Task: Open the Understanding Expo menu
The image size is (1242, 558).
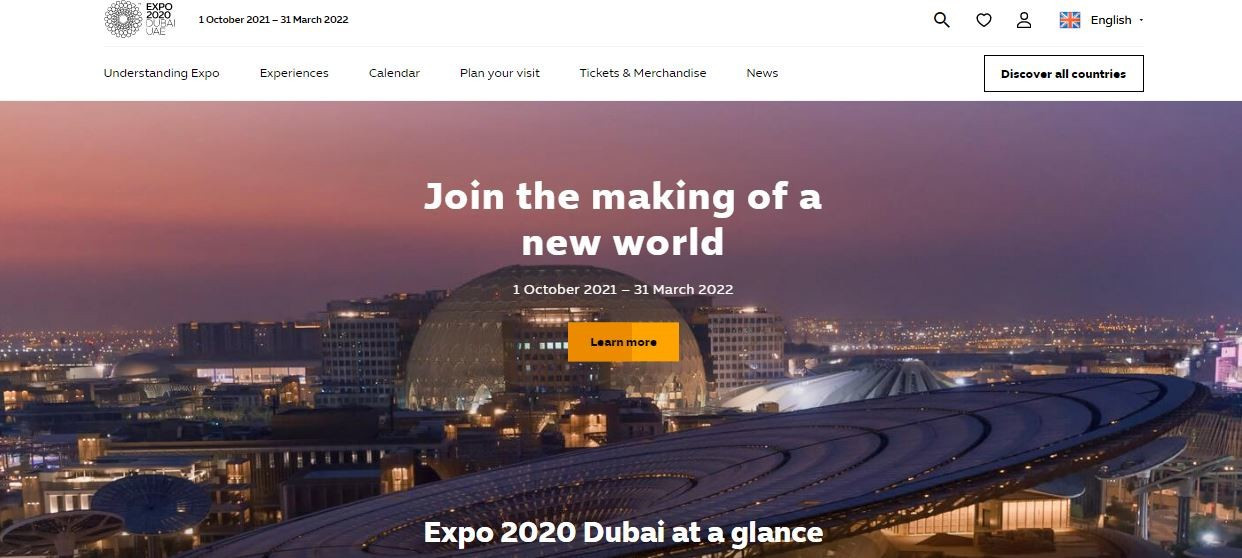Action: pos(161,73)
